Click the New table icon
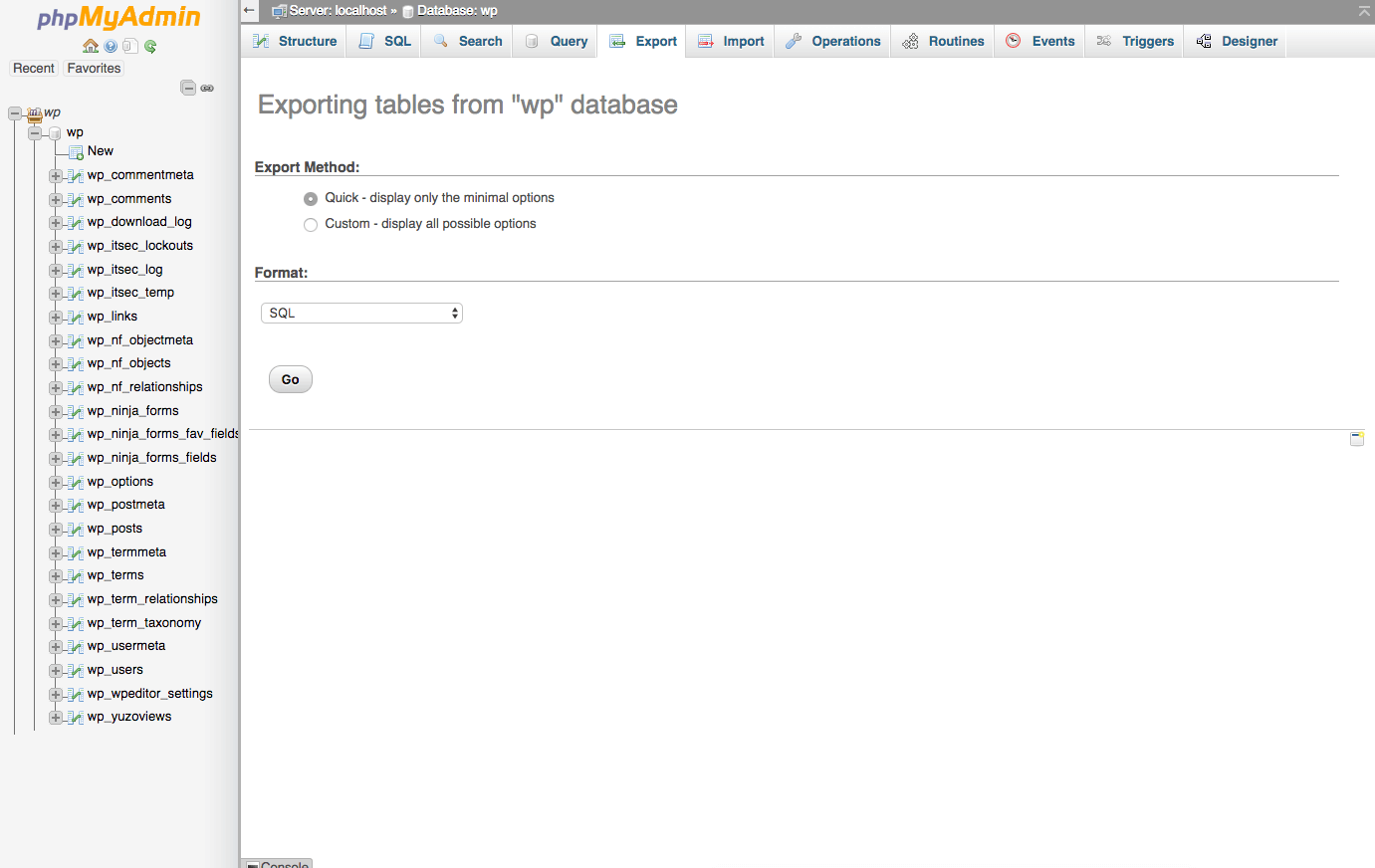The width and height of the screenshot is (1375, 868). point(76,152)
